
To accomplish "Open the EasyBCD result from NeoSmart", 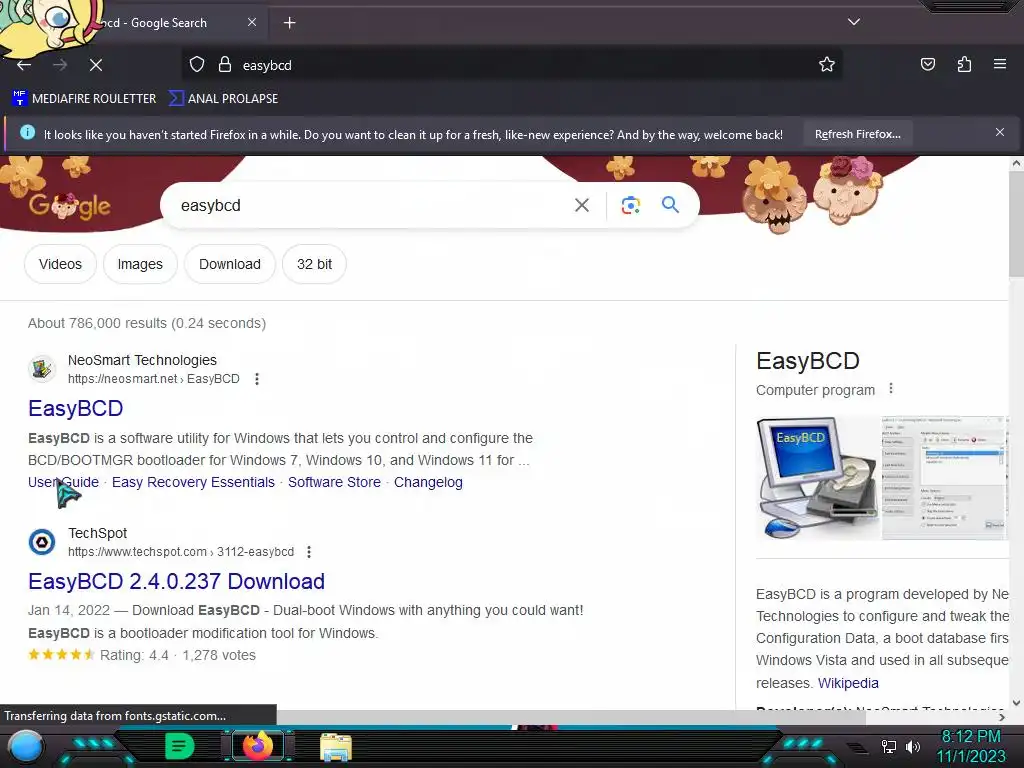I will (x=76, y=408).
